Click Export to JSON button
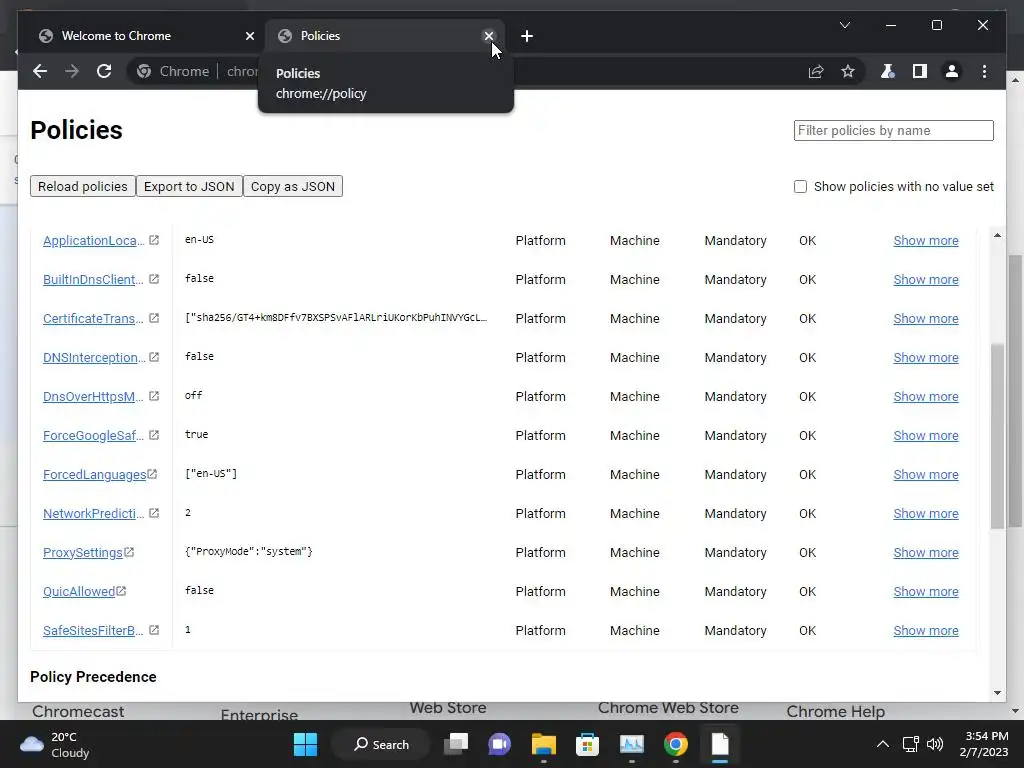 189,187
